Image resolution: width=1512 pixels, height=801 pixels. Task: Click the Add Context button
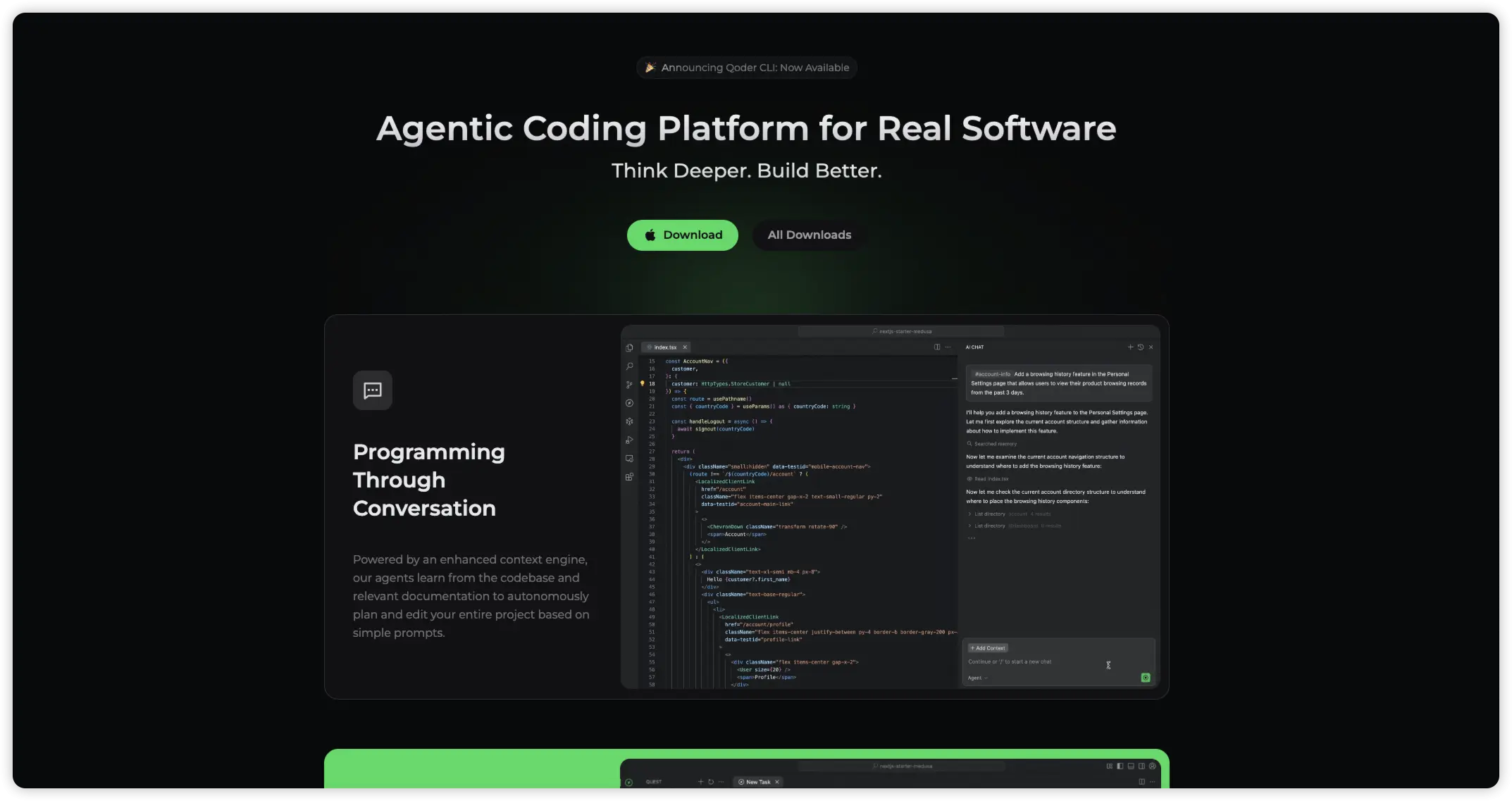pos(988,648)
